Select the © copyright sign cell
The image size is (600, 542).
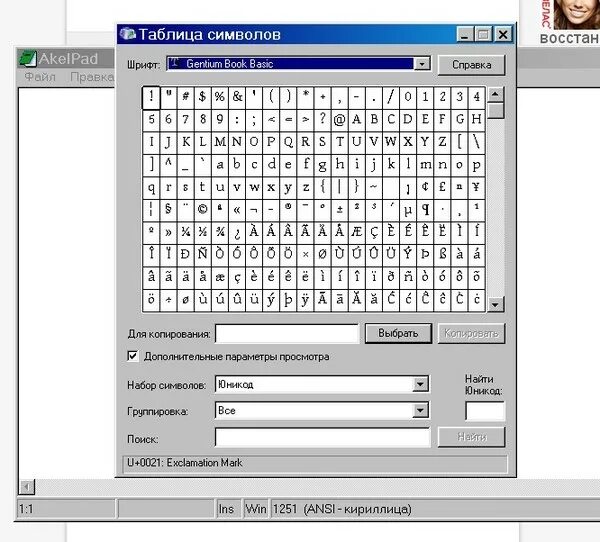(x=202, y=210)
